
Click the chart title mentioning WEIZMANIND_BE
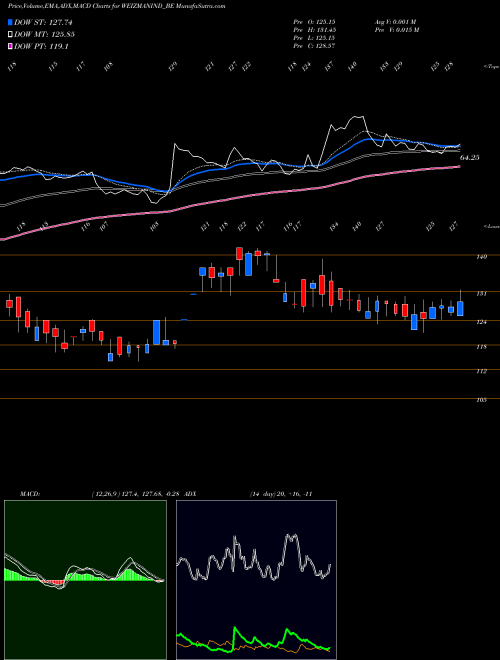pyautogui.click(x=116, y=7)
